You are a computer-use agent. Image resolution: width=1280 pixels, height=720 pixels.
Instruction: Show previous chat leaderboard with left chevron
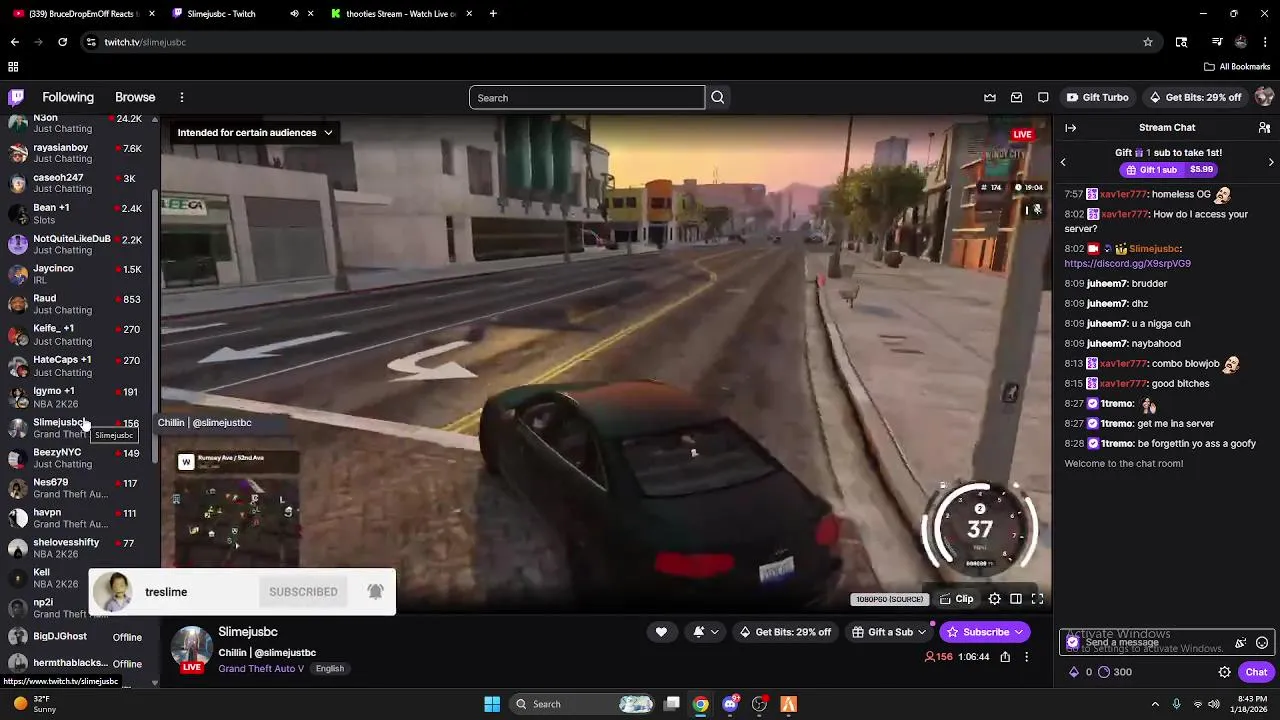tap(1063, 162)
